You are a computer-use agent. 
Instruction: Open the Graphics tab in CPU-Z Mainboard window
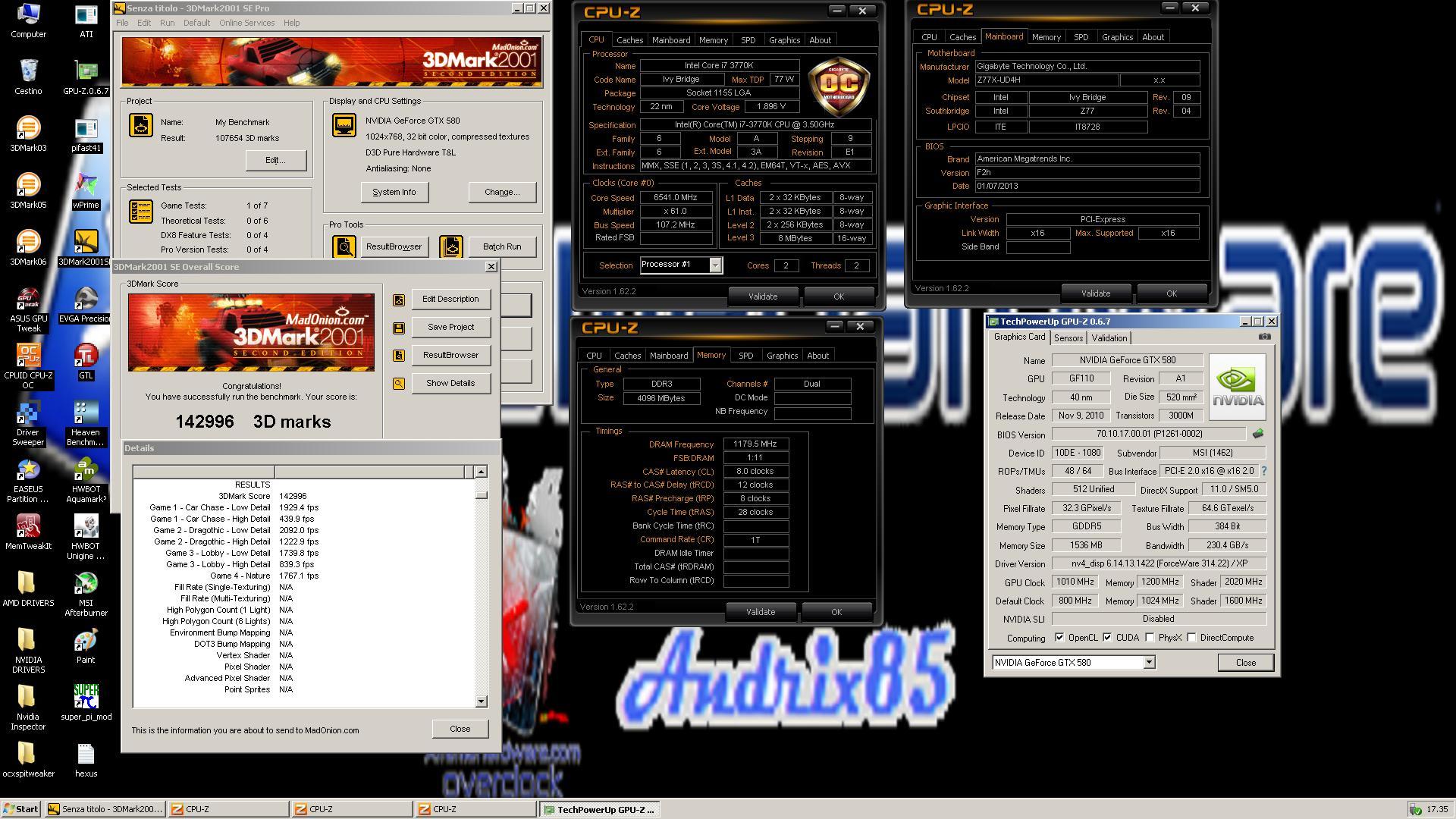tap(1117, 37)
